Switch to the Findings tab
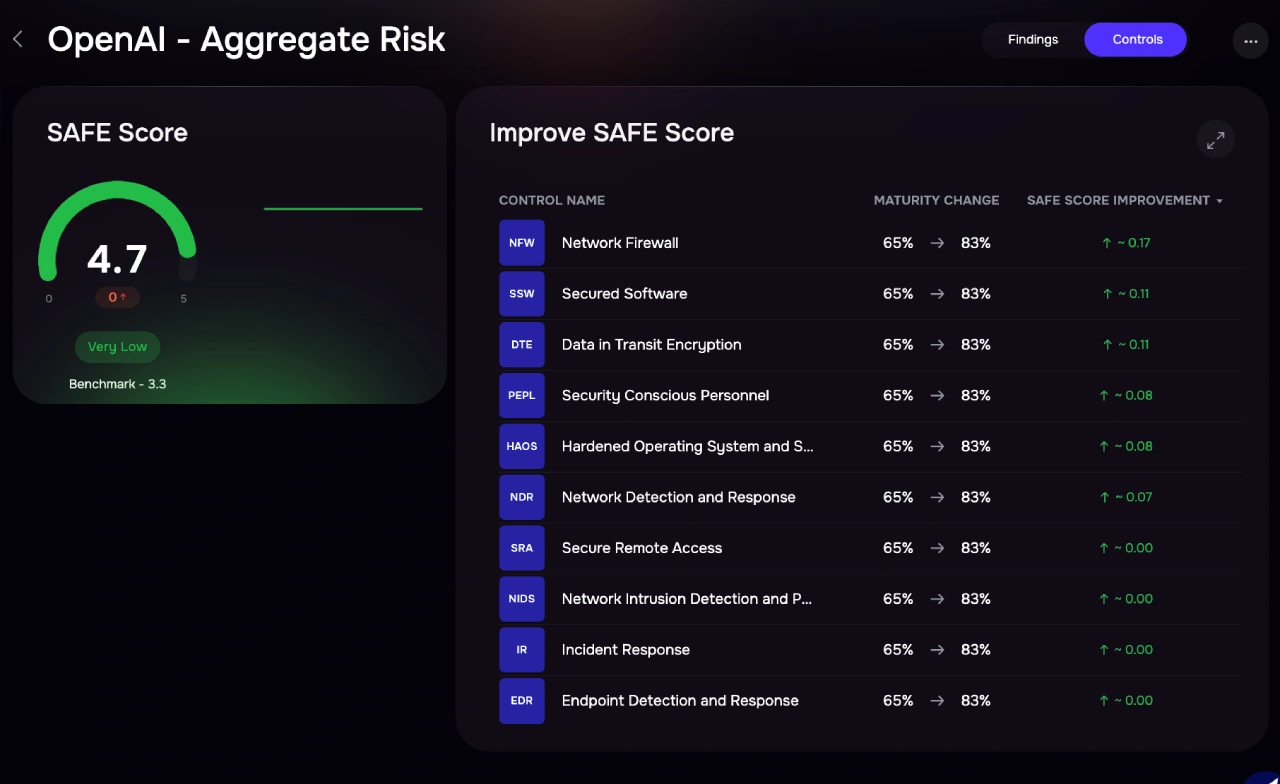1280x784 pixels. (1033, 40)
